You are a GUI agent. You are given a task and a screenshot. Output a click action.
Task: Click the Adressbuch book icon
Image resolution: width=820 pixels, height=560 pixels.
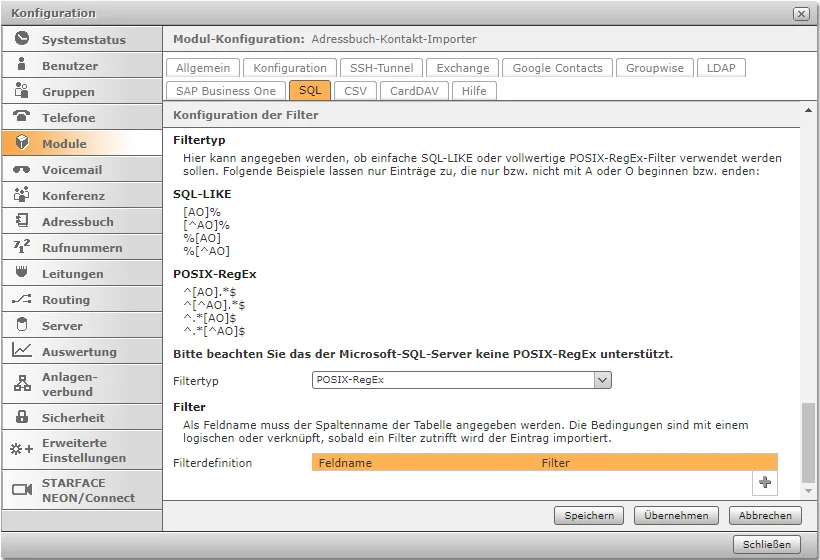(22, 221)
